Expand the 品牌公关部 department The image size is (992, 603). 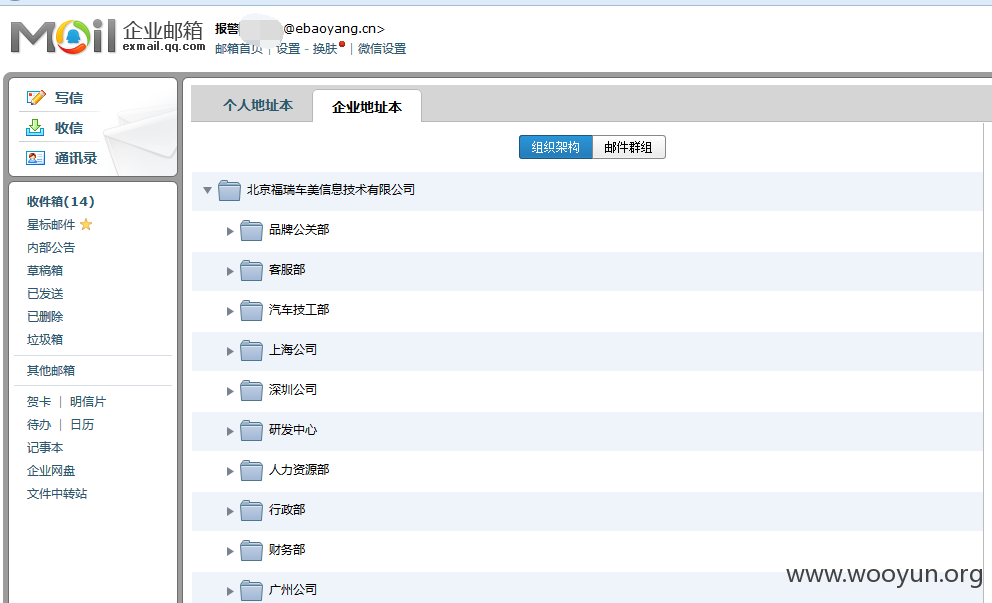230,232
